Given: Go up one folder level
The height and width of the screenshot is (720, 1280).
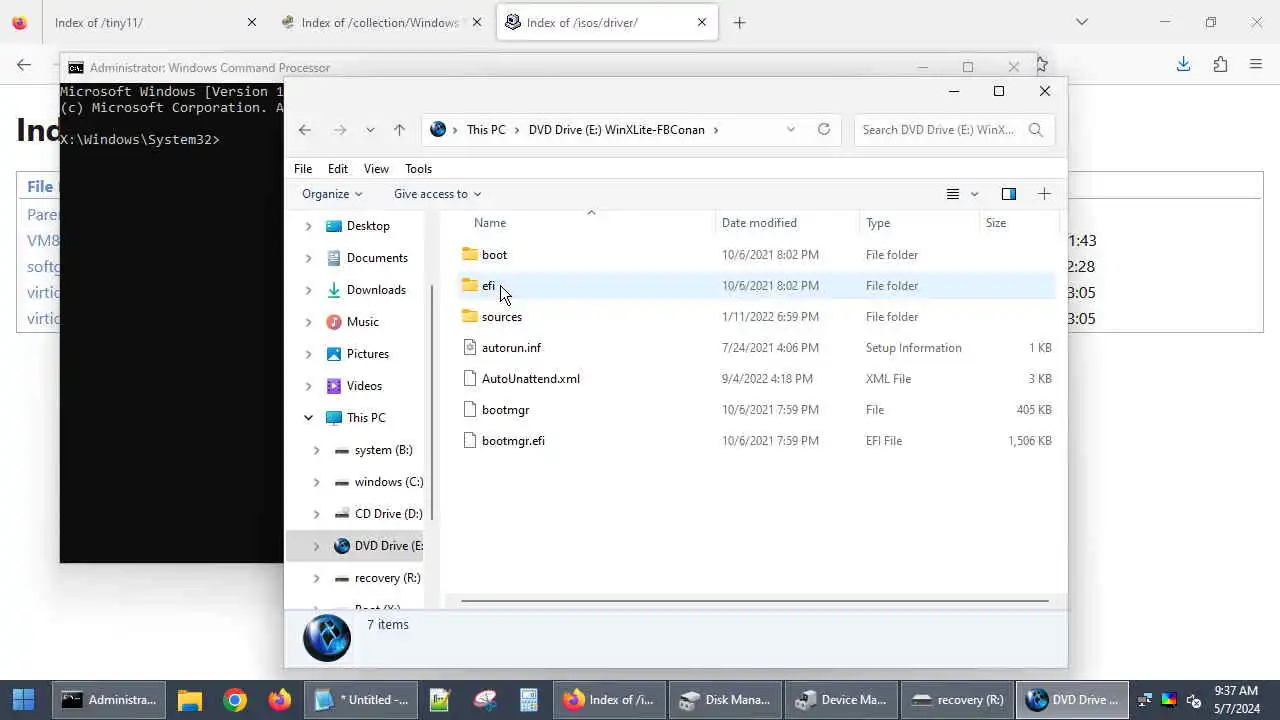Looking at the screenshot, I should click(x=399, y=130).
